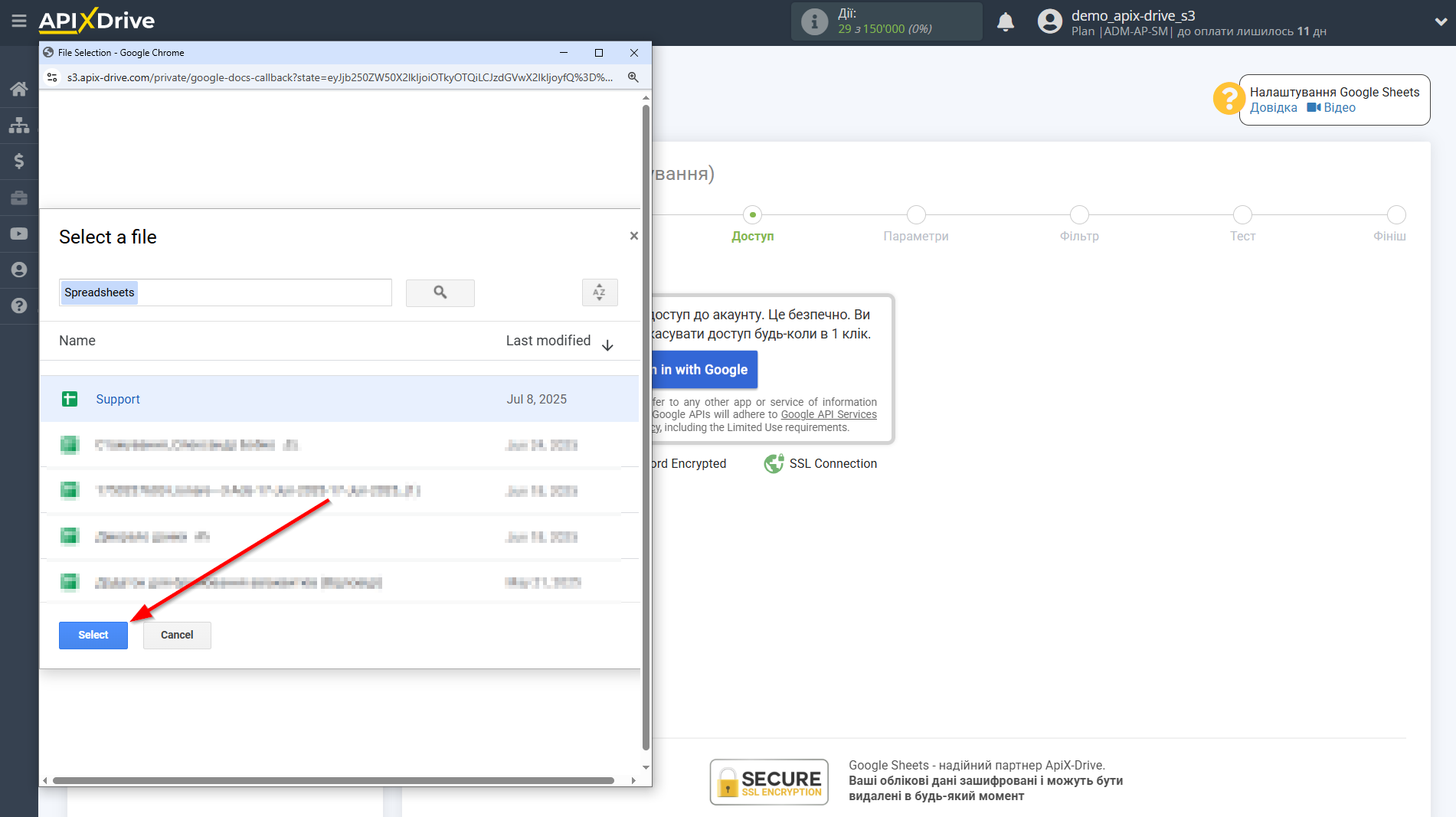Click the Тест step marker

click(x=1242, y=215)
